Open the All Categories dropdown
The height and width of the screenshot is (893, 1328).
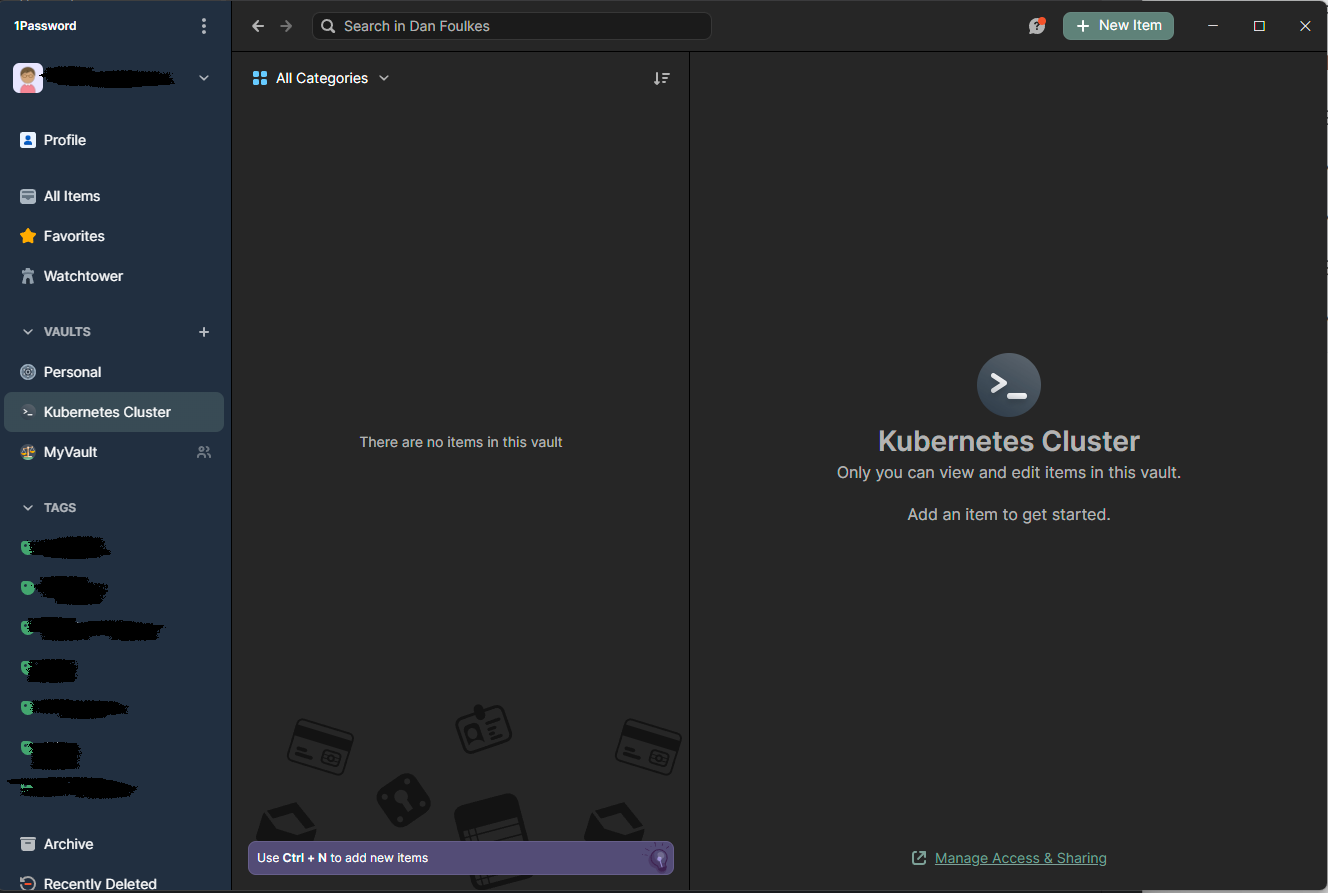tap(321, 77)
